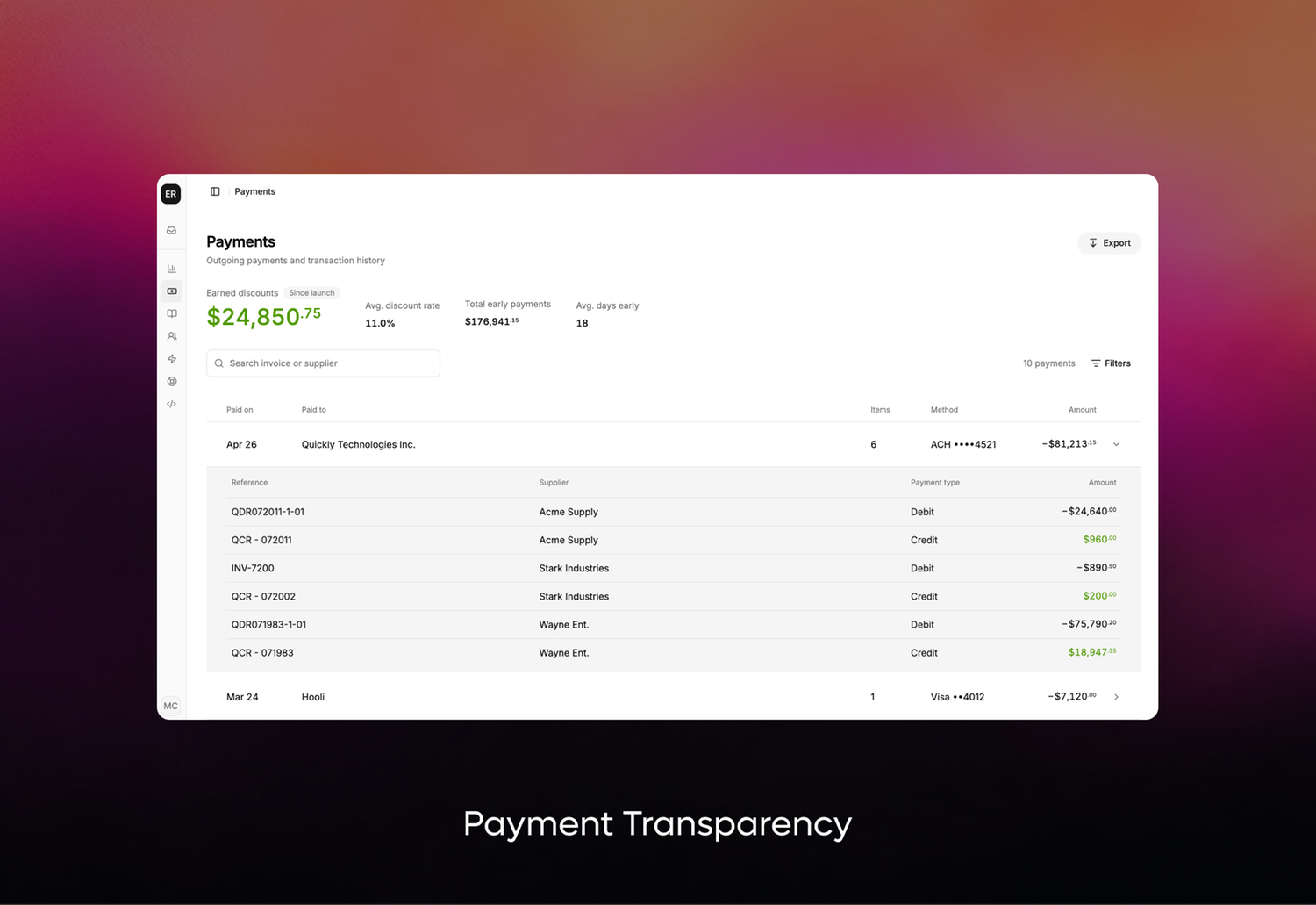1316x905 pixels.
Task: Click the Items column header
Action: [880, 410]
